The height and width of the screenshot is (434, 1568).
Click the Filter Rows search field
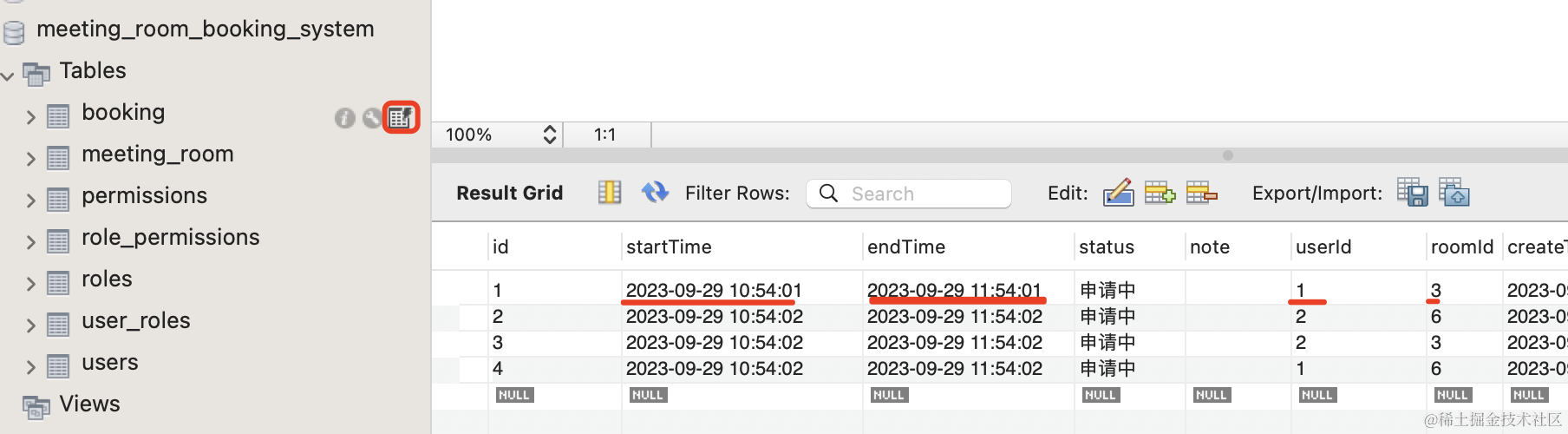coord(919,194)
